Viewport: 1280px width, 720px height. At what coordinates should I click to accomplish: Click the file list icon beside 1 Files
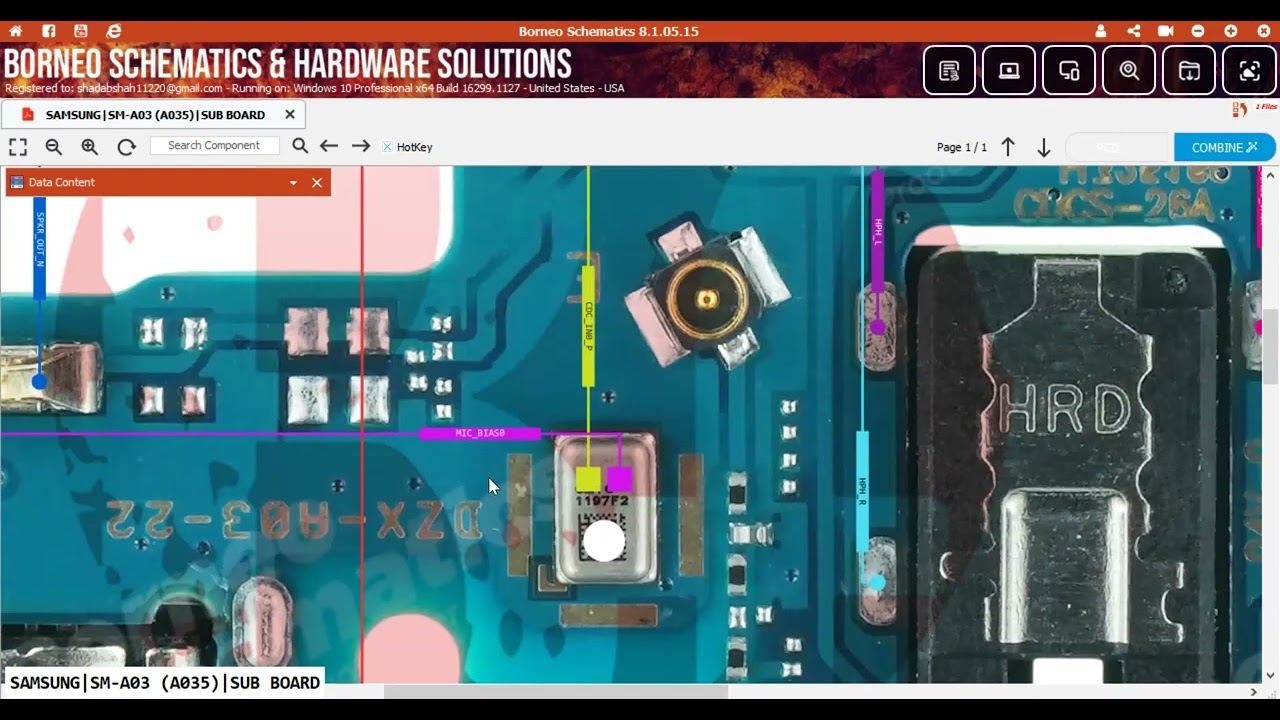[x=1240, y=108]
